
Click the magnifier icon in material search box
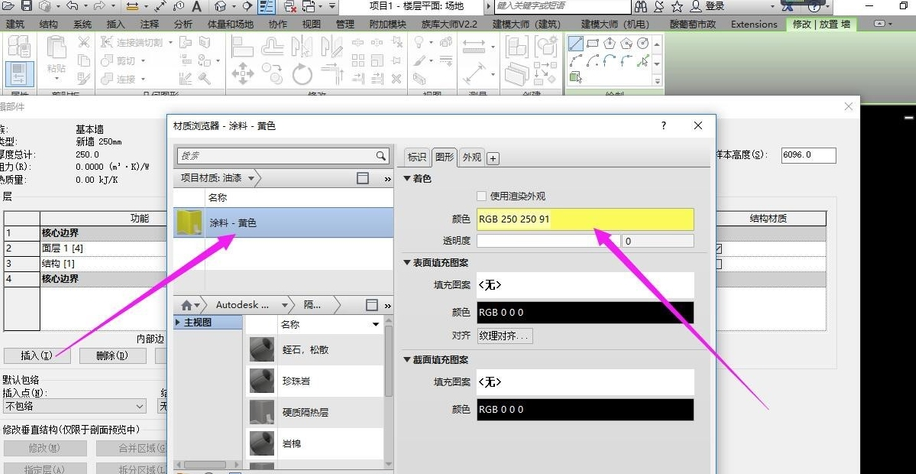tap(381, 155)
